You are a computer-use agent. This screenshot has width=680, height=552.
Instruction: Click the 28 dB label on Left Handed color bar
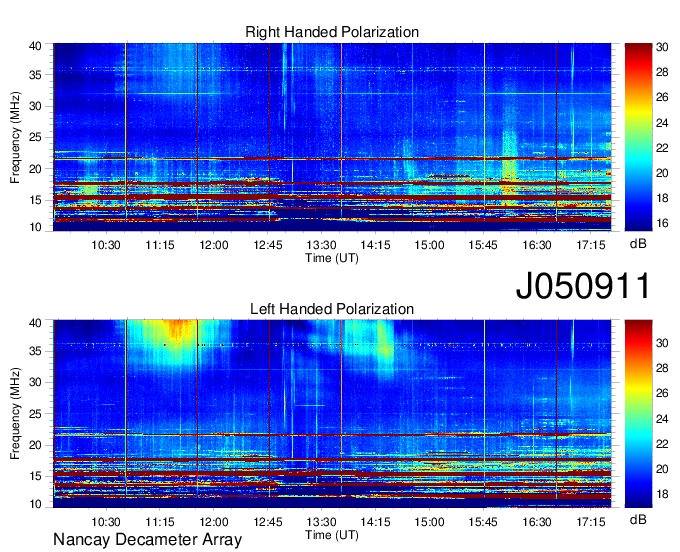[662, 368]
